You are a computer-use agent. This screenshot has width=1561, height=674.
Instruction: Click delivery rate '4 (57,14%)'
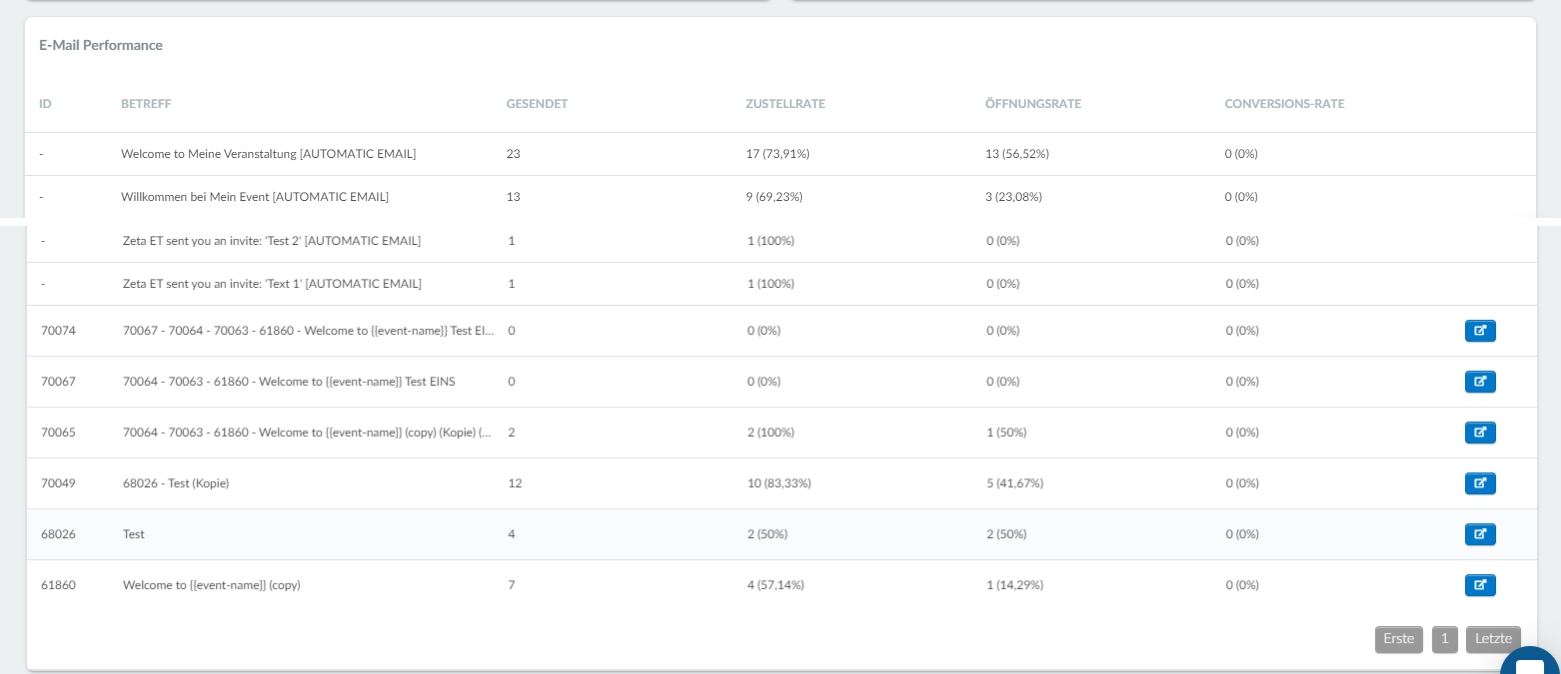(x=776, y=585)
